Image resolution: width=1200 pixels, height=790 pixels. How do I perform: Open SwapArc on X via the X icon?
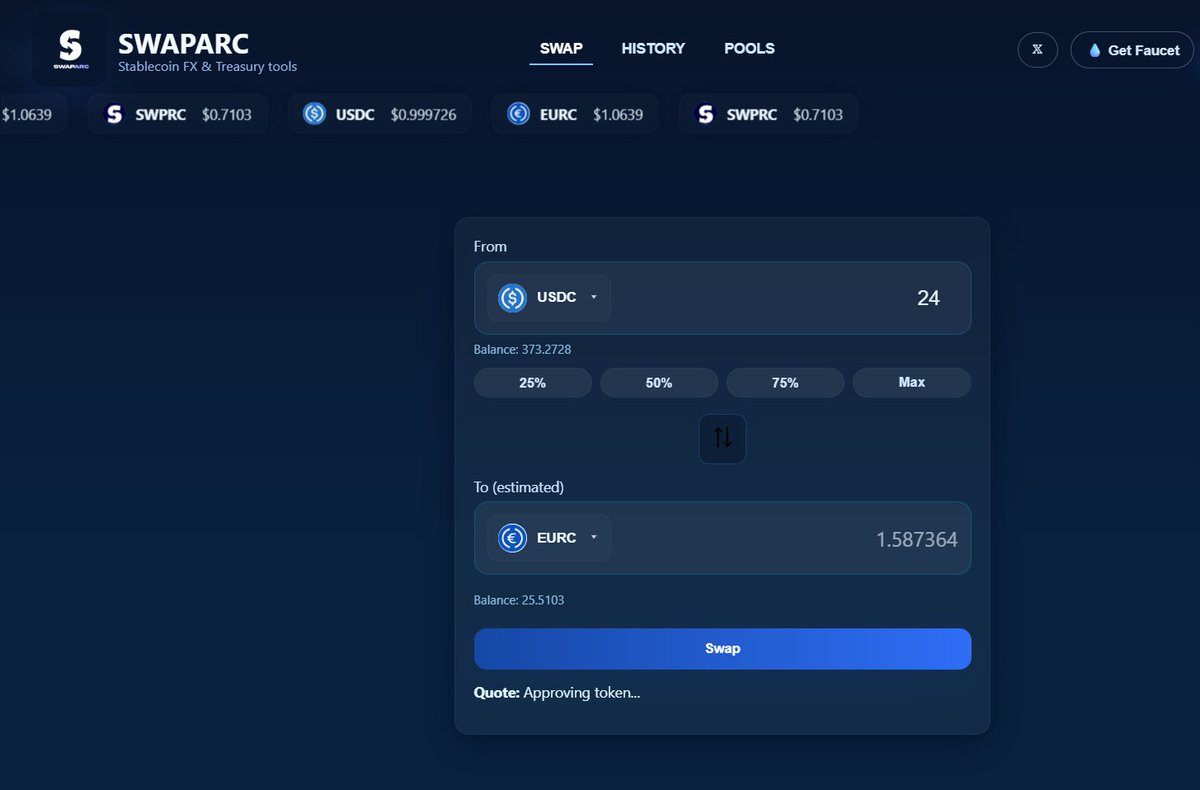tap(1037, 49)
